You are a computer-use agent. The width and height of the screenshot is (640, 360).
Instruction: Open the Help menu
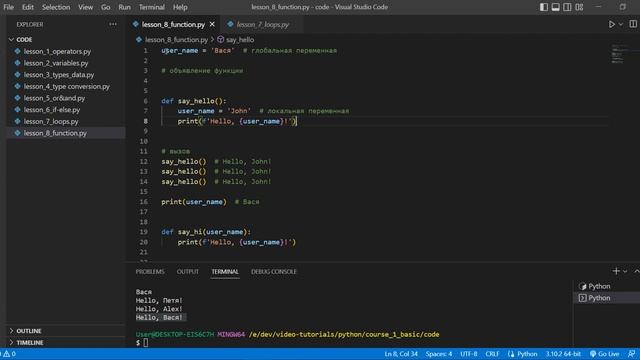pyautogui.click(x=180, y=7)
